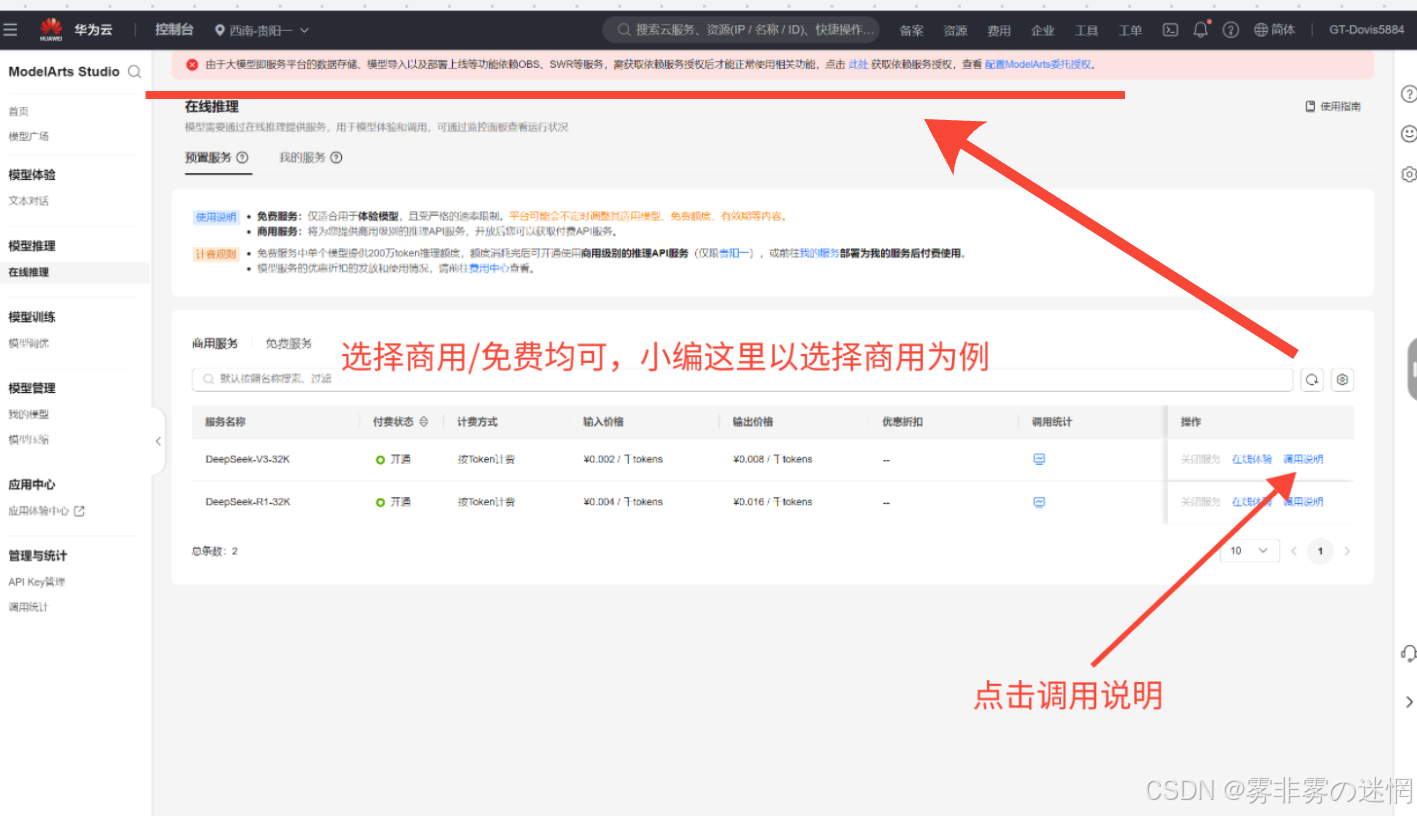Go to the previous results page arrow
This screenshot has width=1417, height=816.
pyautogui.click(x=1293, y=550)
